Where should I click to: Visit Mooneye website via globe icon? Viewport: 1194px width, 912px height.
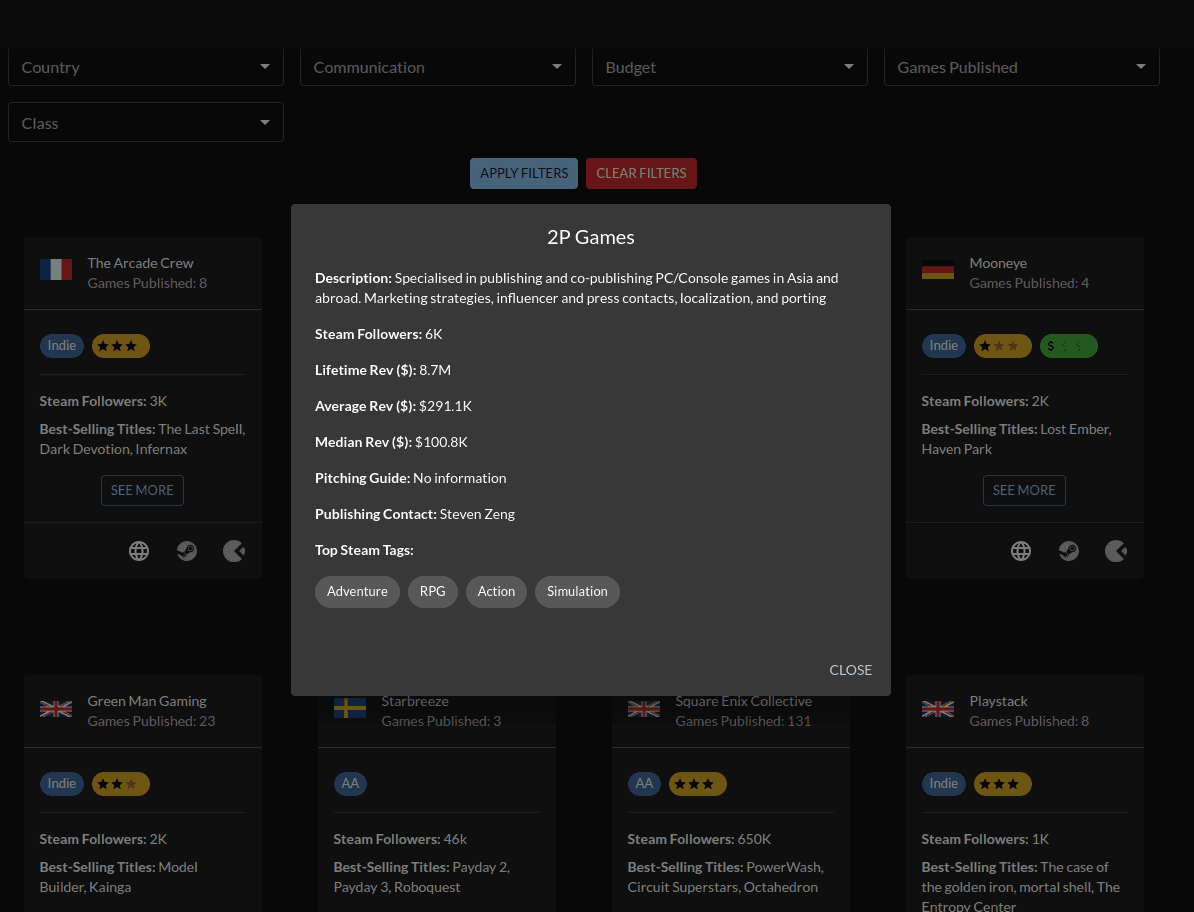(1020, 550)
